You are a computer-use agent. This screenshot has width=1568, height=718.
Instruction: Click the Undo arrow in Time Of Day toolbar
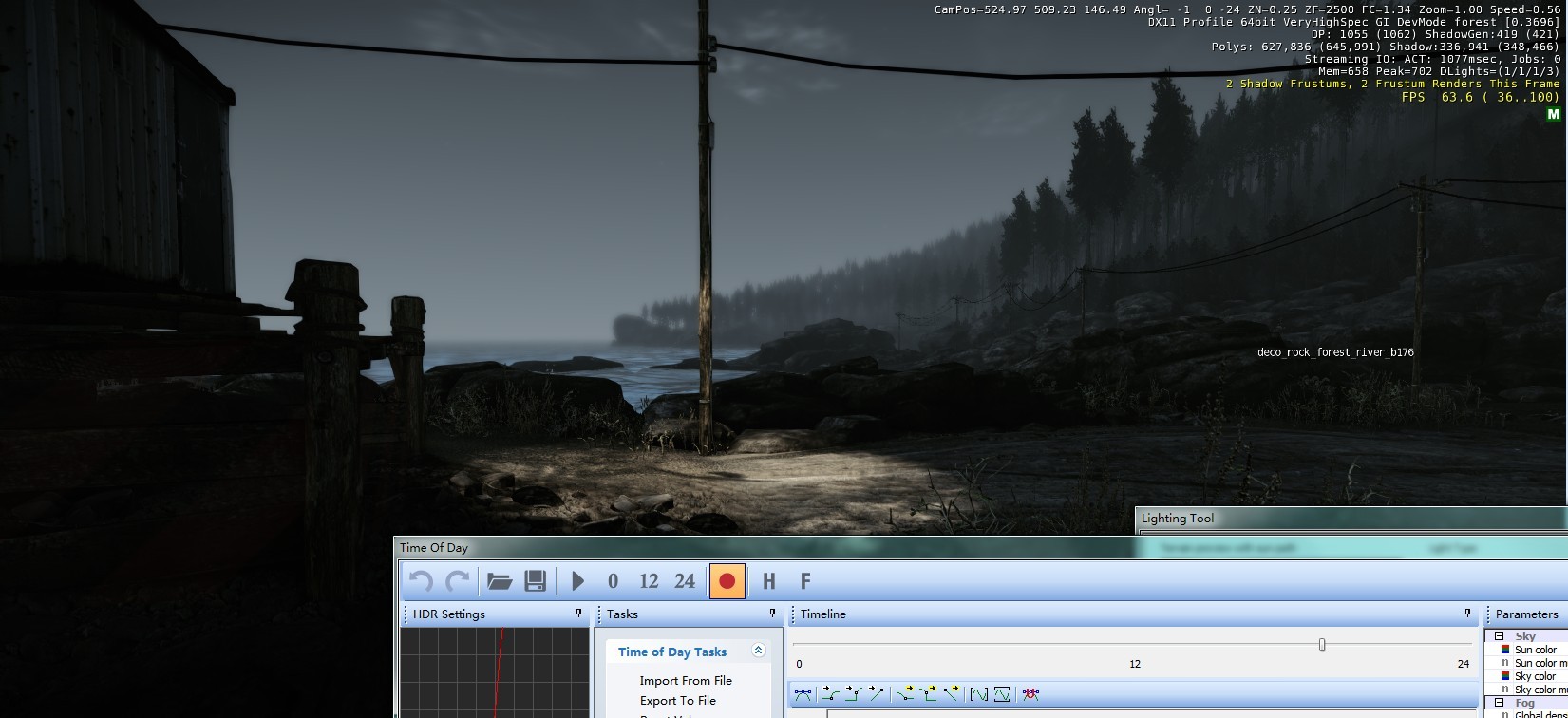[x=421, y=581]
